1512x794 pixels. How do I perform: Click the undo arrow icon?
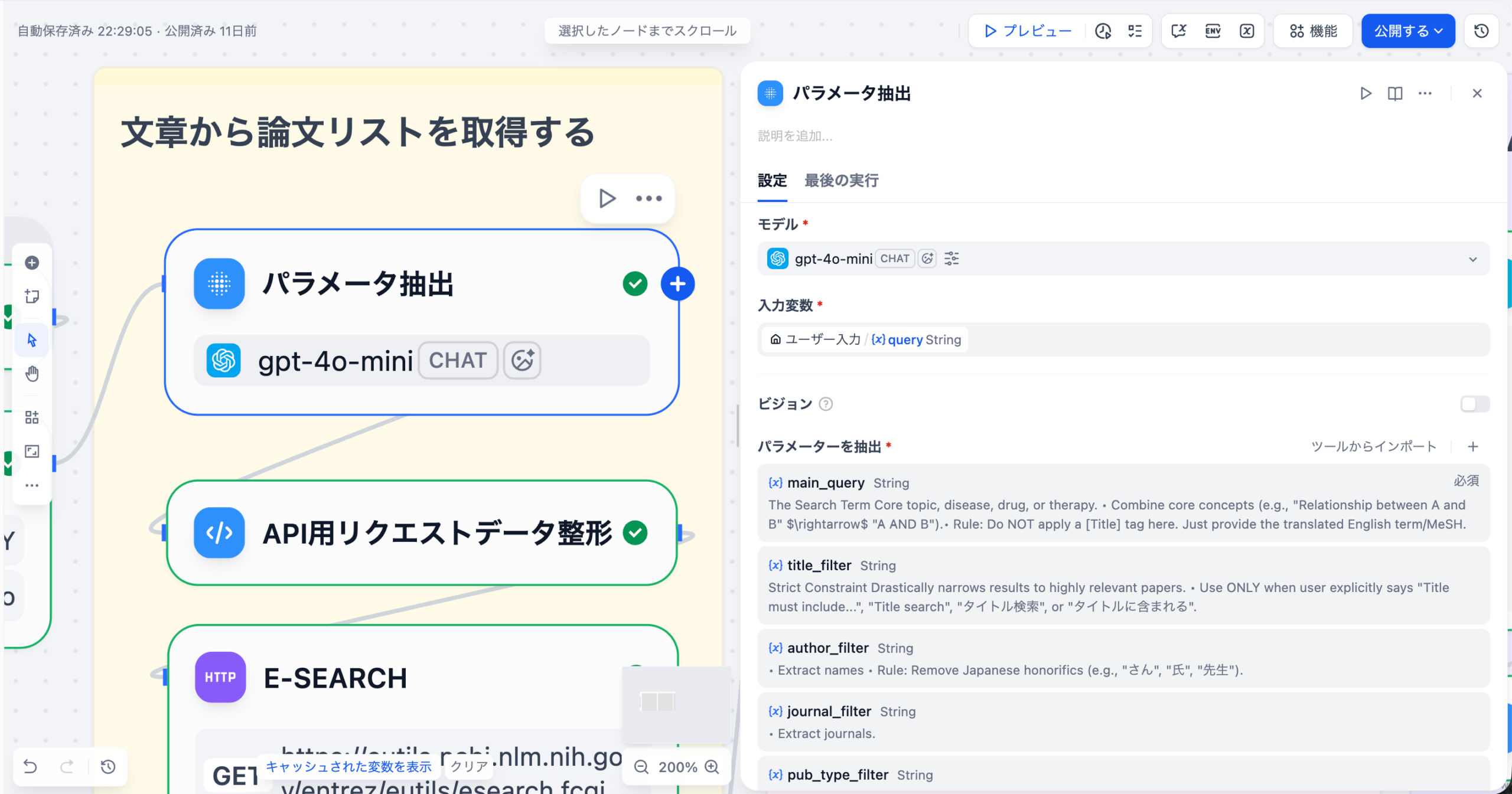tap(30, 767)
